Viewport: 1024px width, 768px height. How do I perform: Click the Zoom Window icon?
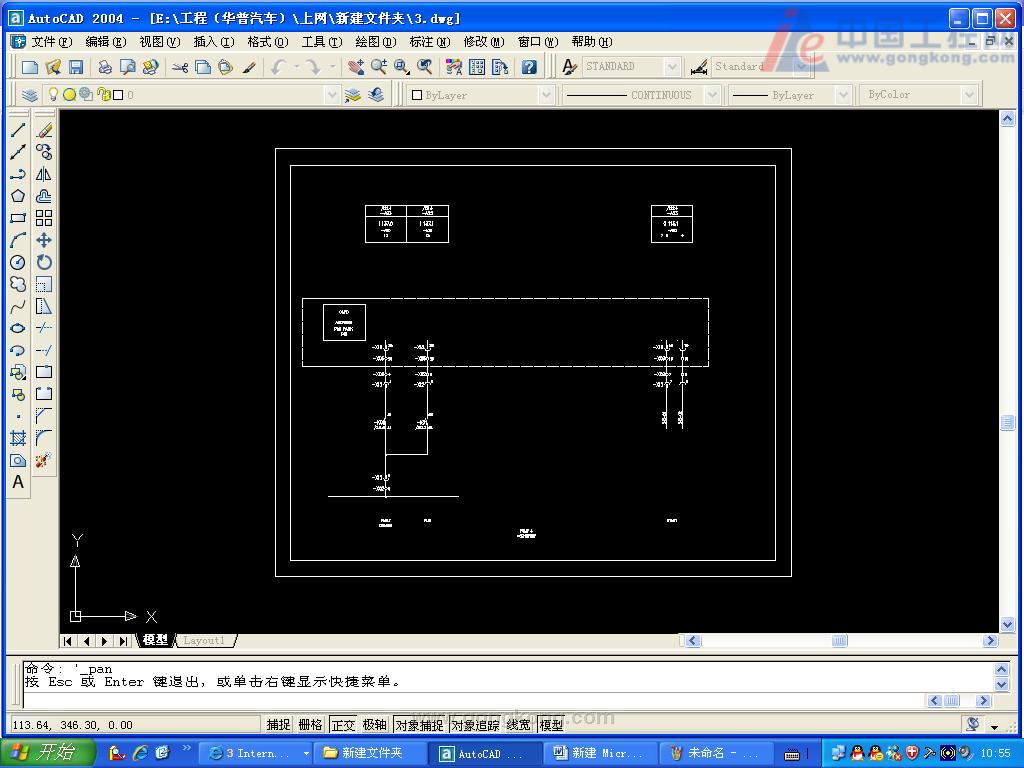pos(402,67)
